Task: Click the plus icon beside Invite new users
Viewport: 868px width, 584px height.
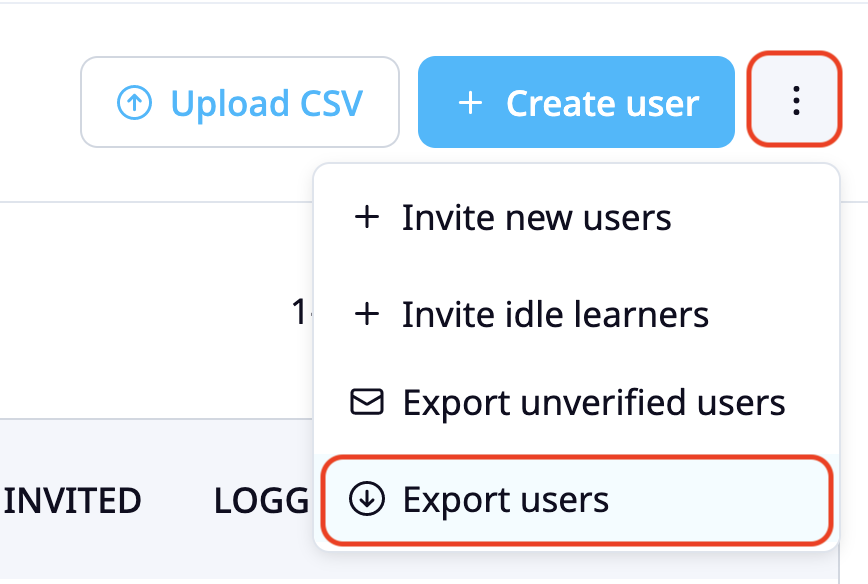Action: 366,217
